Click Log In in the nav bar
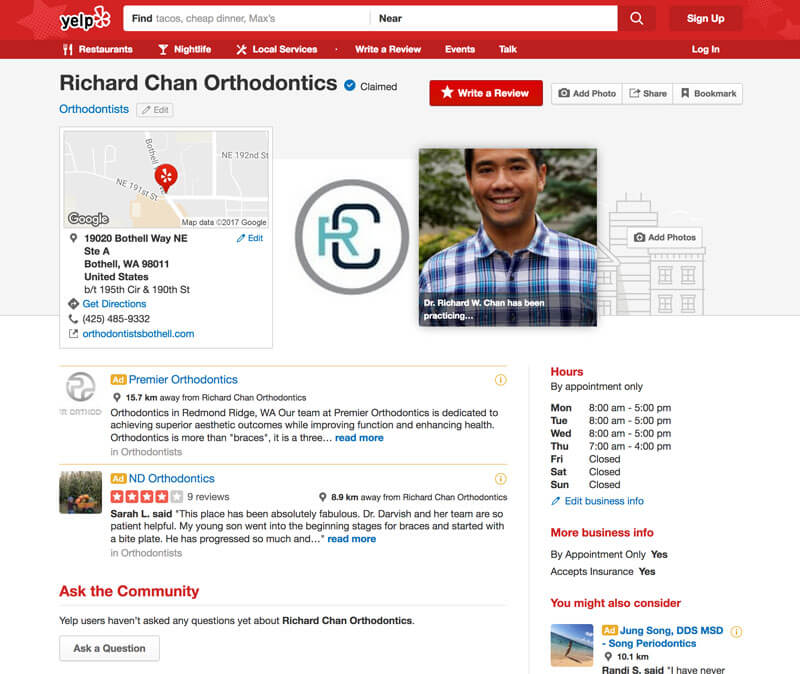The width and height of the screenshot is (800, 674). pos(706,49)
